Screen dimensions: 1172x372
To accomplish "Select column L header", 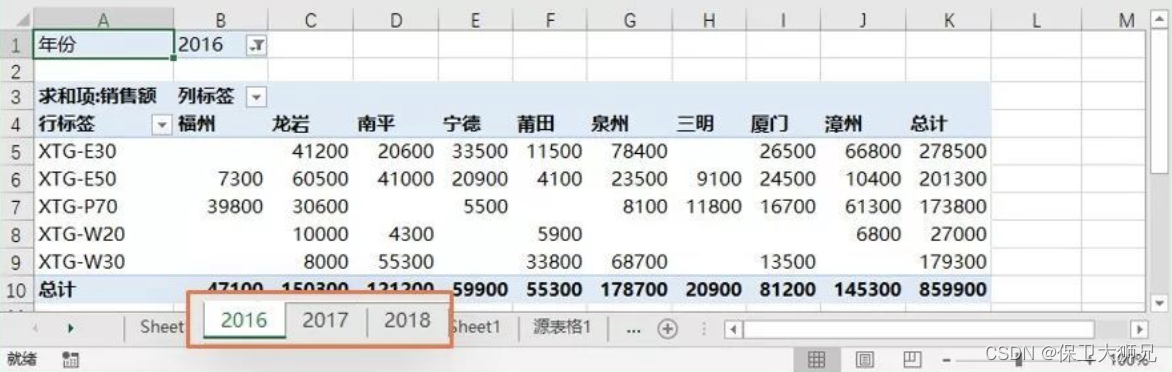I will 1036,20.
